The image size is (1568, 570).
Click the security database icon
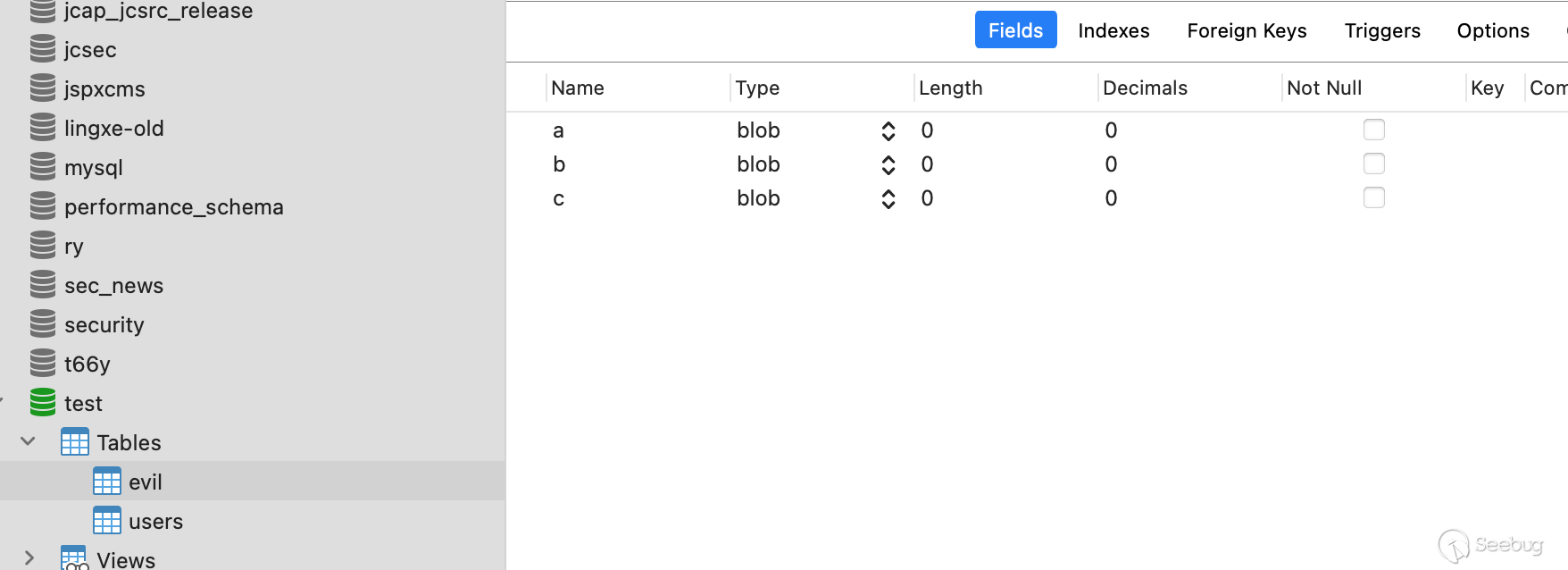tap(43, 324)
